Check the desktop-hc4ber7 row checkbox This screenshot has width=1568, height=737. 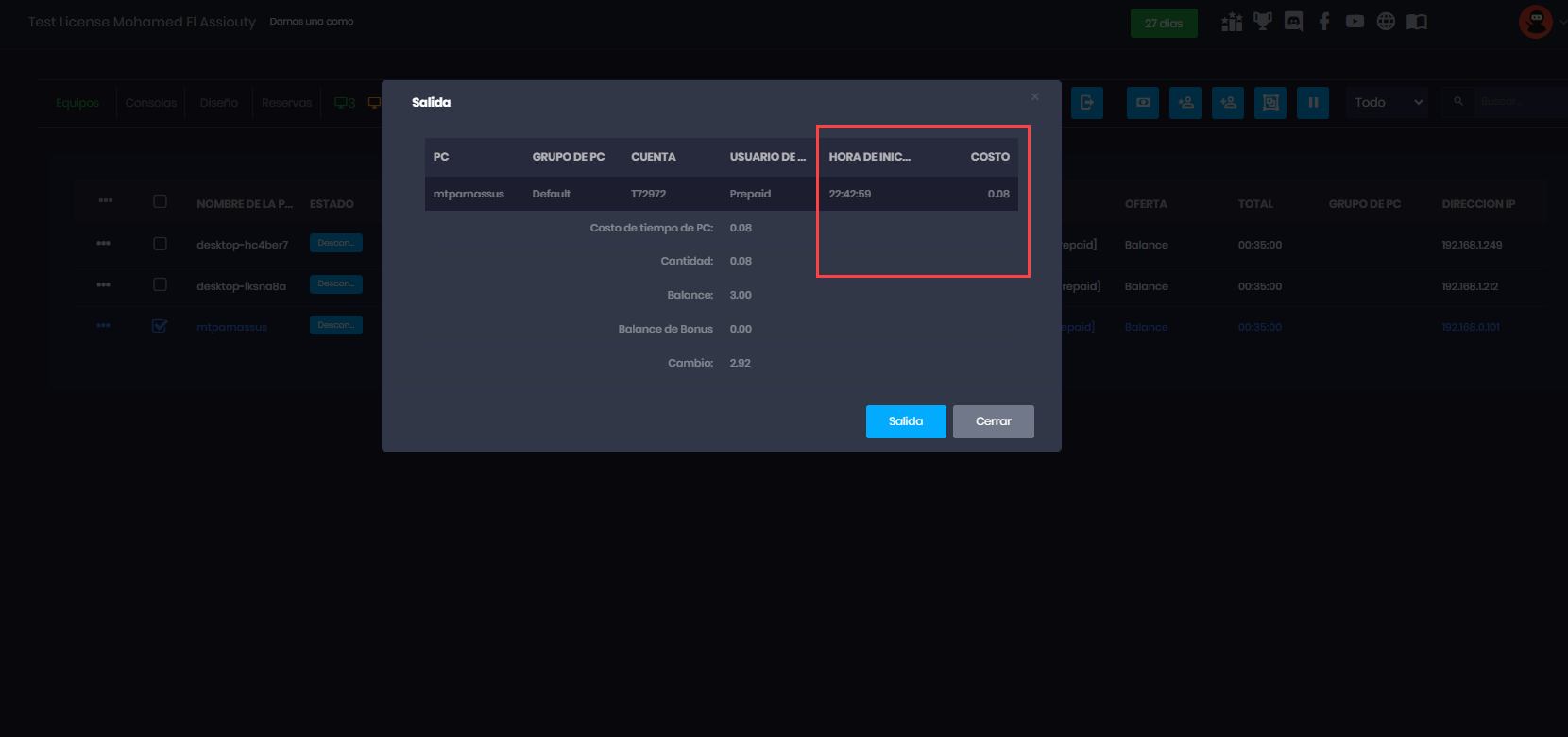160,244
